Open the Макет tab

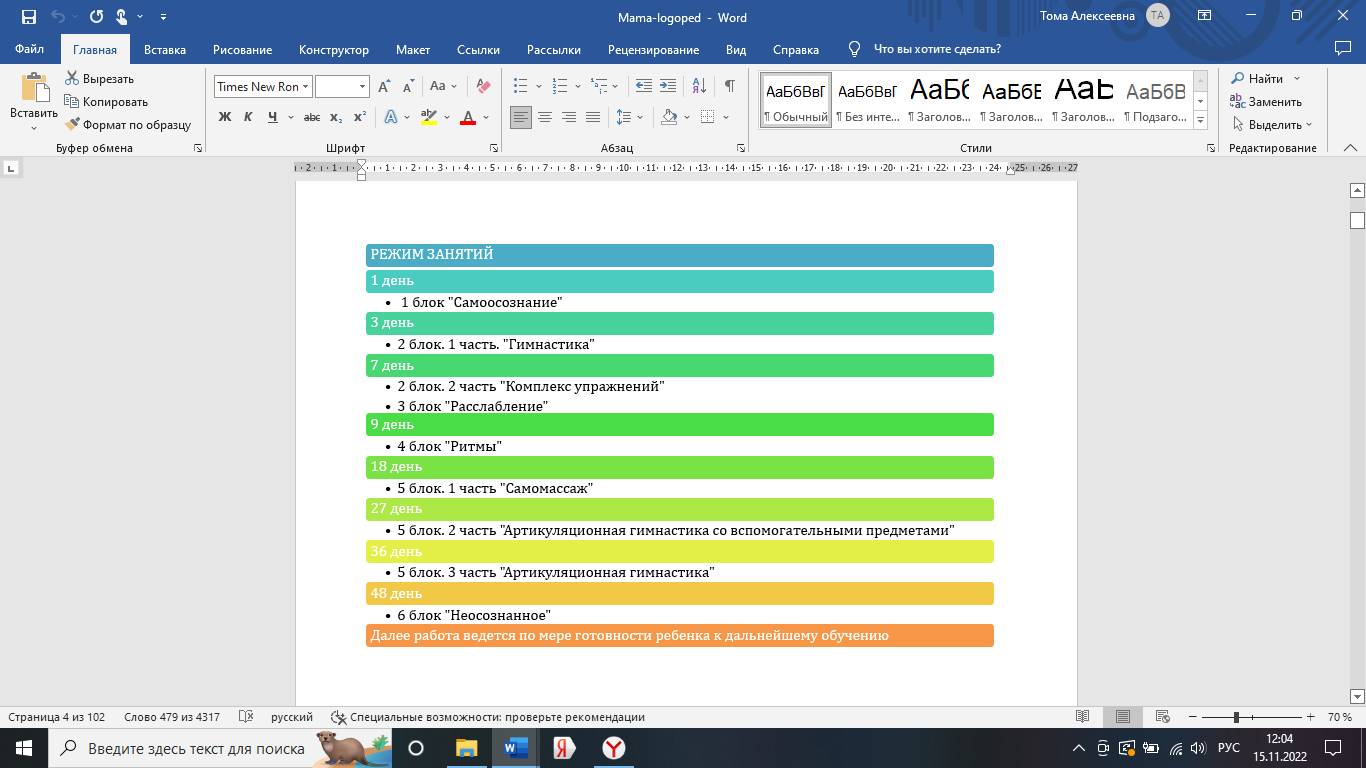coord(413,49)
